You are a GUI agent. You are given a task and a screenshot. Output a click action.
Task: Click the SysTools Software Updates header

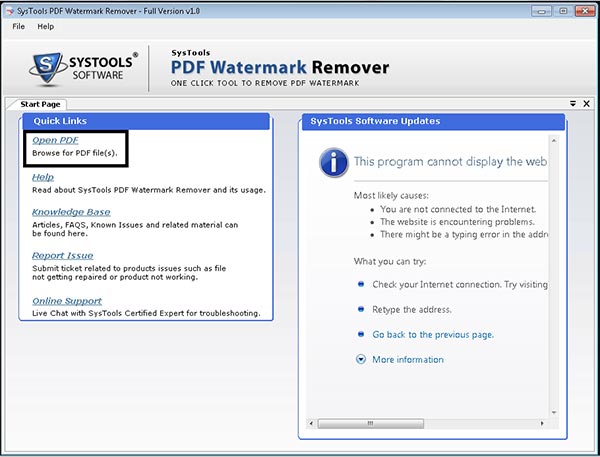point(433,122)
